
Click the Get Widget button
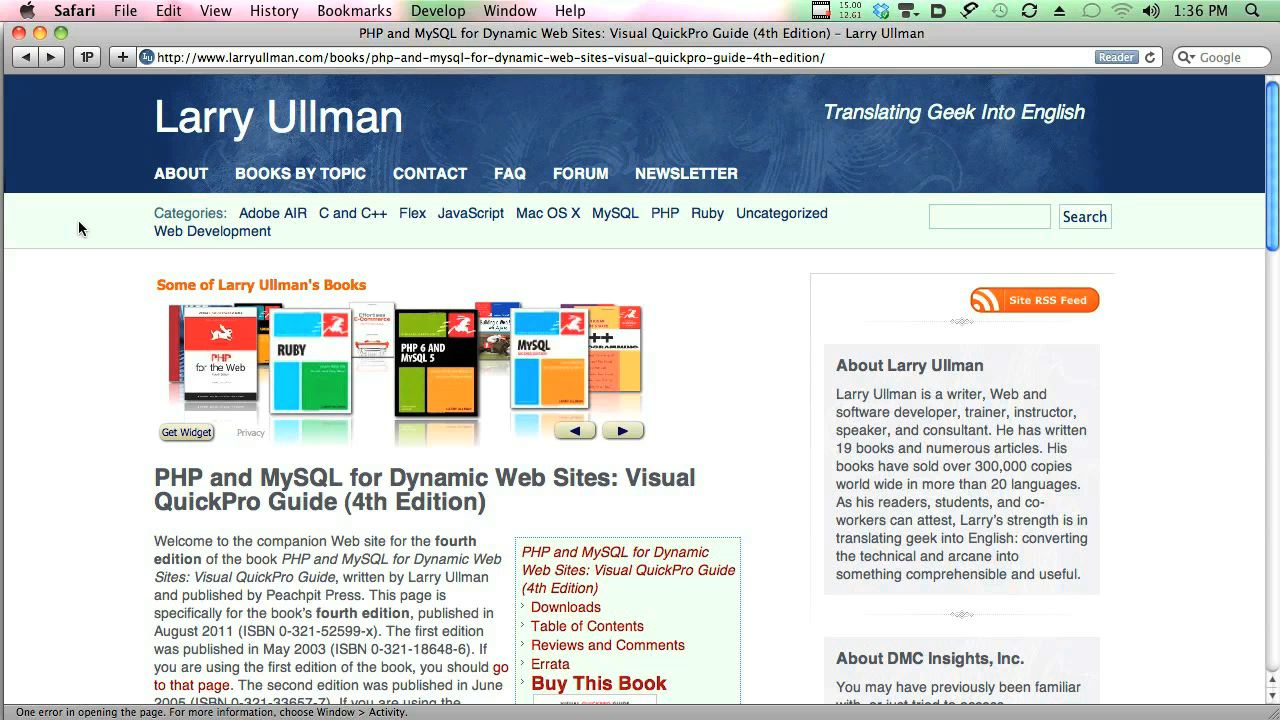(187, 433)
